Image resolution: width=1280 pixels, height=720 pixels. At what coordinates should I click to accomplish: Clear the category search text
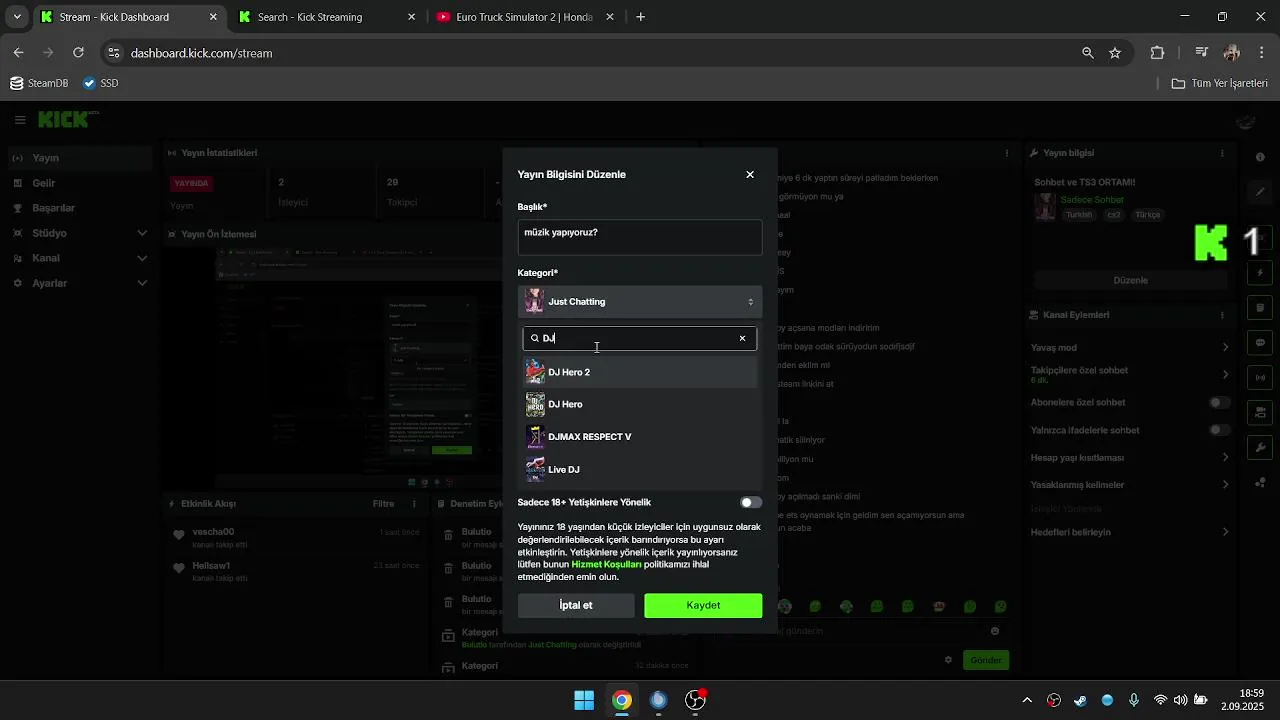click(742, 338)
